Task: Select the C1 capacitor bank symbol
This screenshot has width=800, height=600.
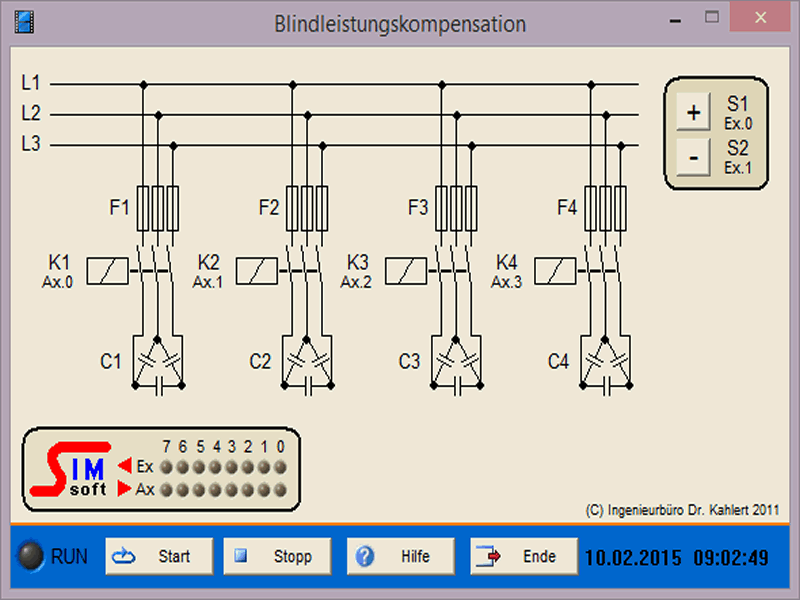Action: (158, 362)
